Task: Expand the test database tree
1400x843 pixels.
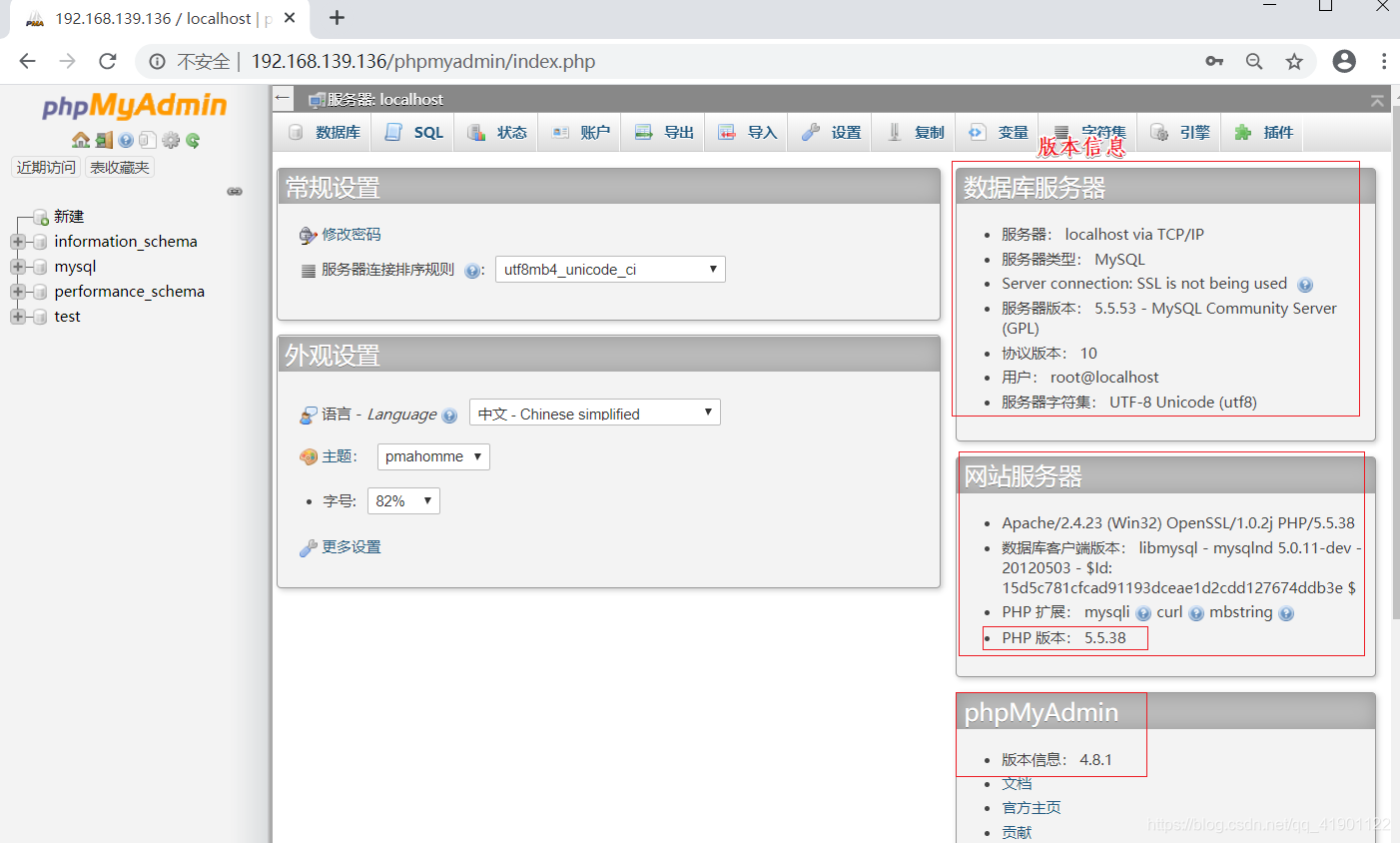Action: click(17, 317)
